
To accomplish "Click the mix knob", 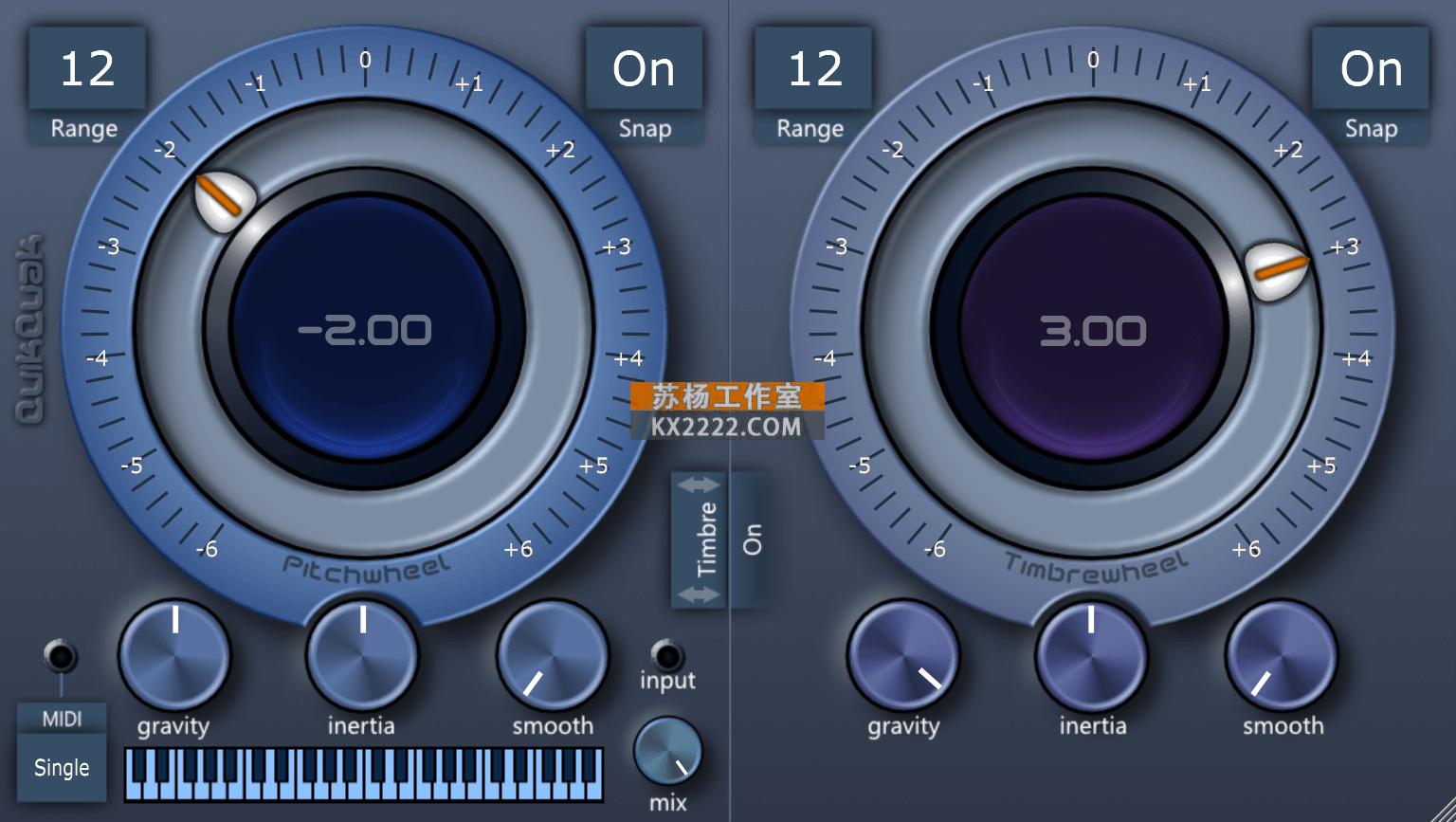I will [x=668, y=751].
